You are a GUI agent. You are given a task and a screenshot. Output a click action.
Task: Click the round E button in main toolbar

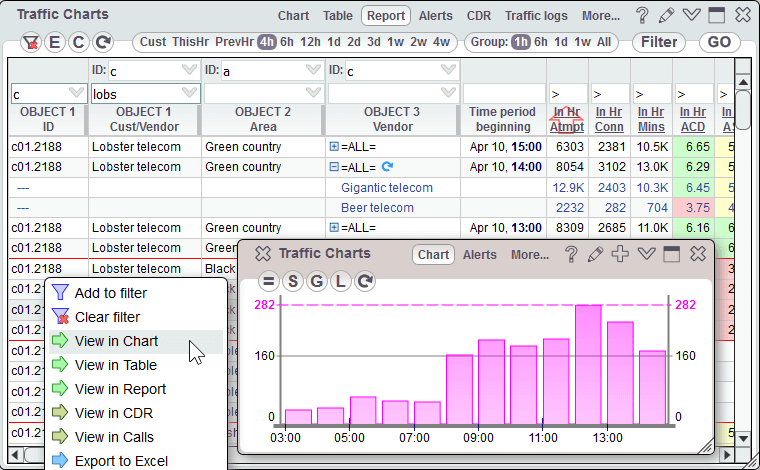point(54,42)
